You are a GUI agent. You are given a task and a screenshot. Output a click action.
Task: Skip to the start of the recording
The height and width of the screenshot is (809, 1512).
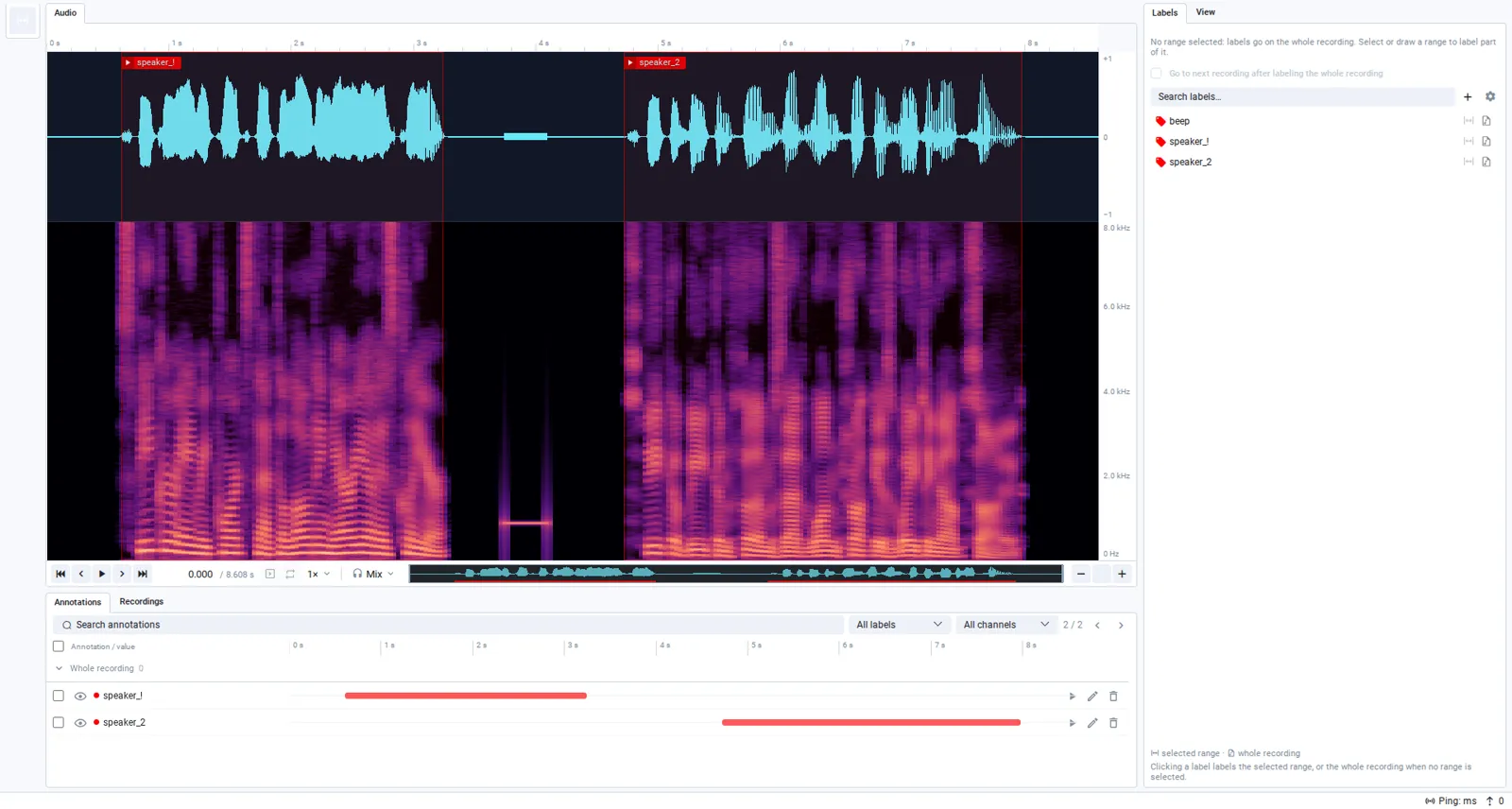pyautogui.click(x=60, y=574)
